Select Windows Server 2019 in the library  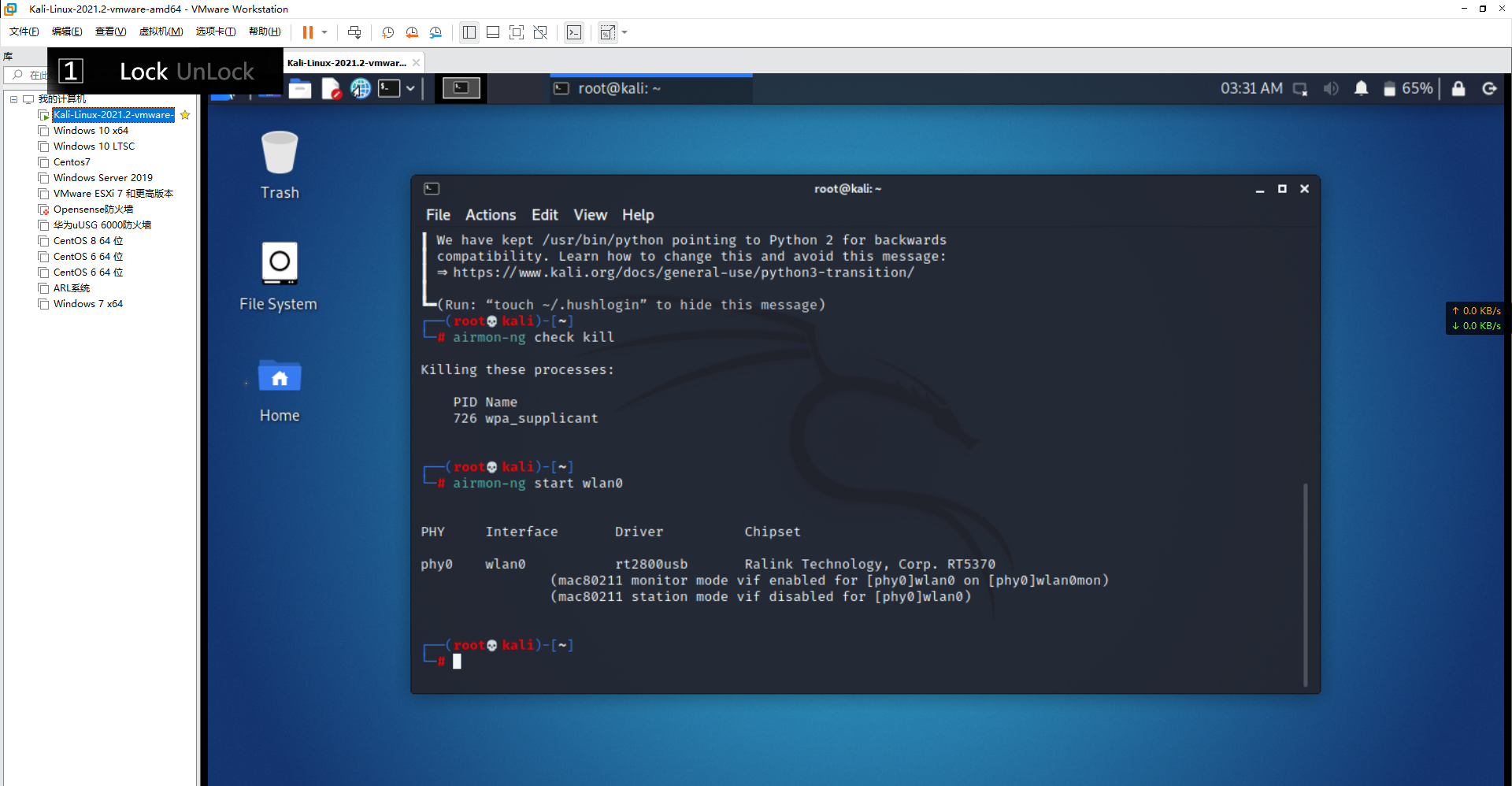coord(102,178)
